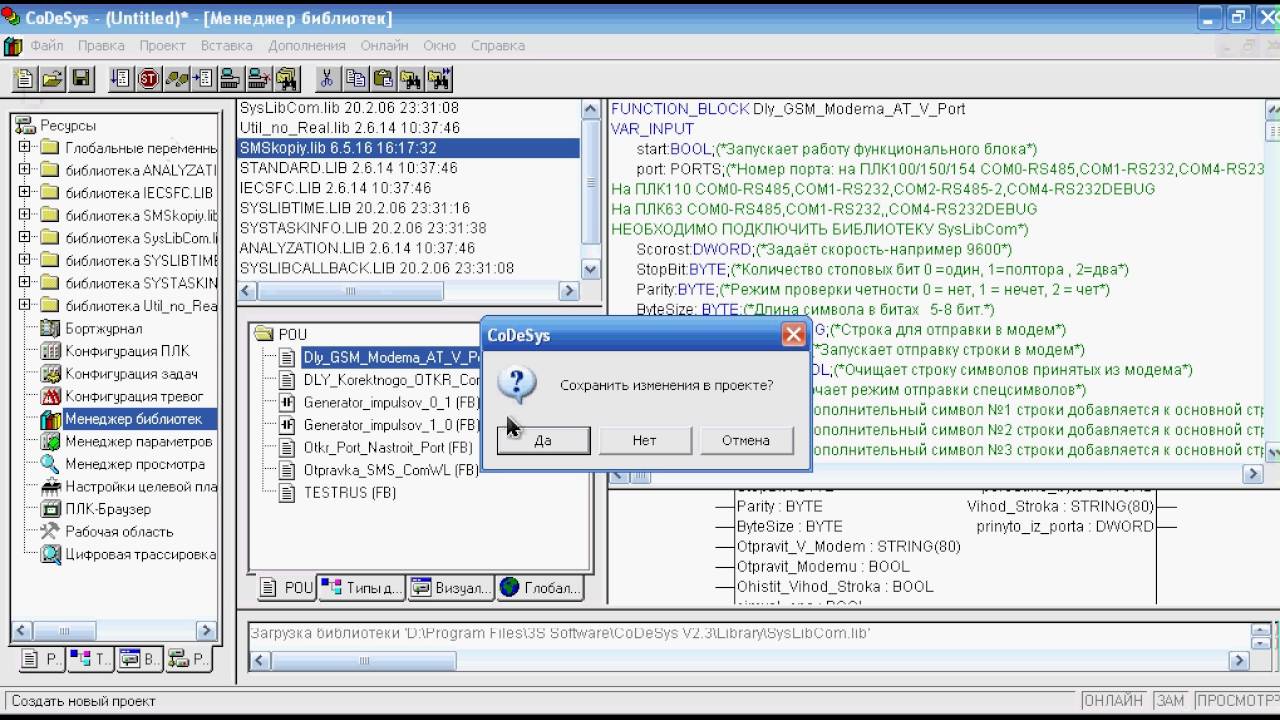Click library list scroll down arrow

[590, 269]
